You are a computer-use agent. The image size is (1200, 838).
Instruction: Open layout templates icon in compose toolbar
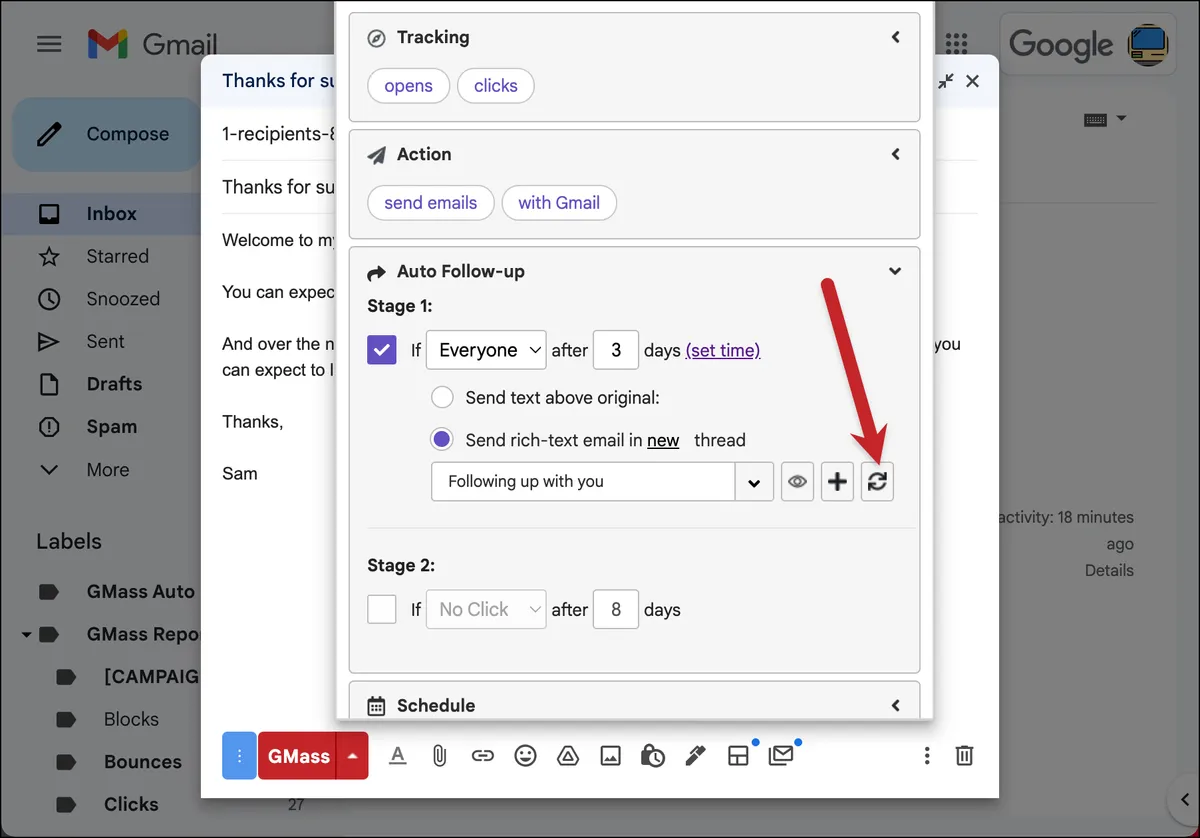pos(738,756)
